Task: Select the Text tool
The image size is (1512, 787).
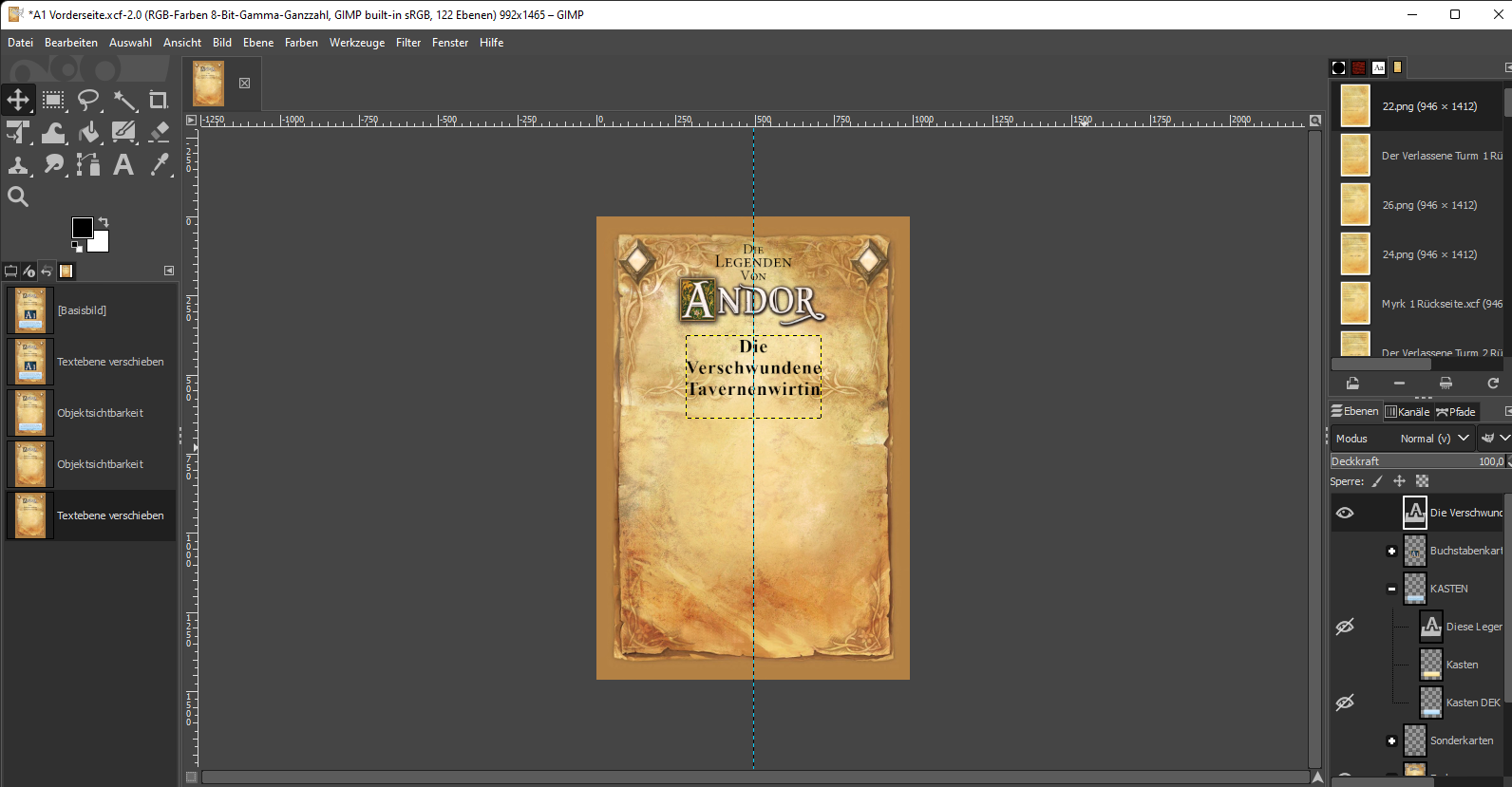Action: (123, 165)
